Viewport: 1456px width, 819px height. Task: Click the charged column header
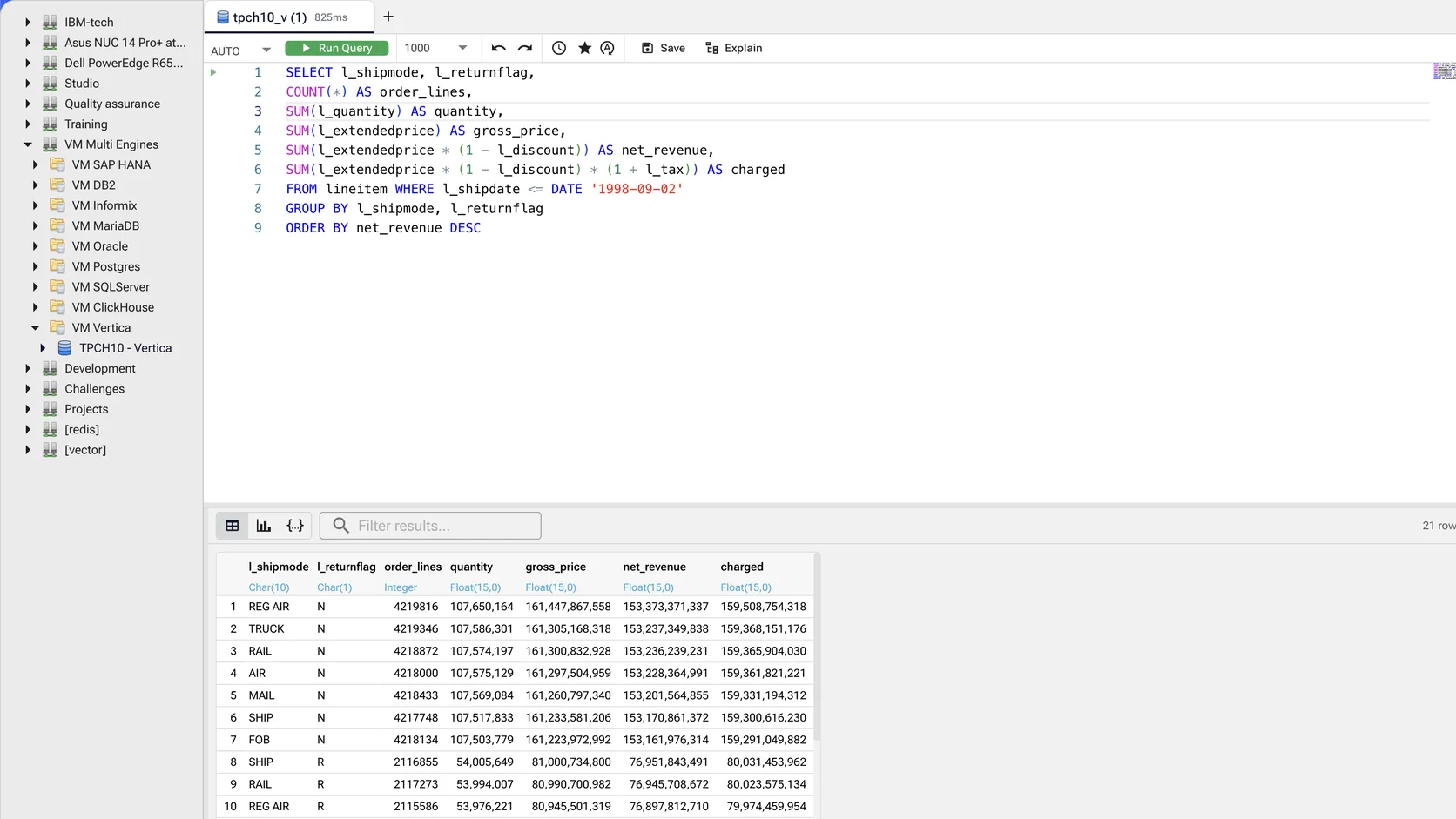(x=742, y=567)
